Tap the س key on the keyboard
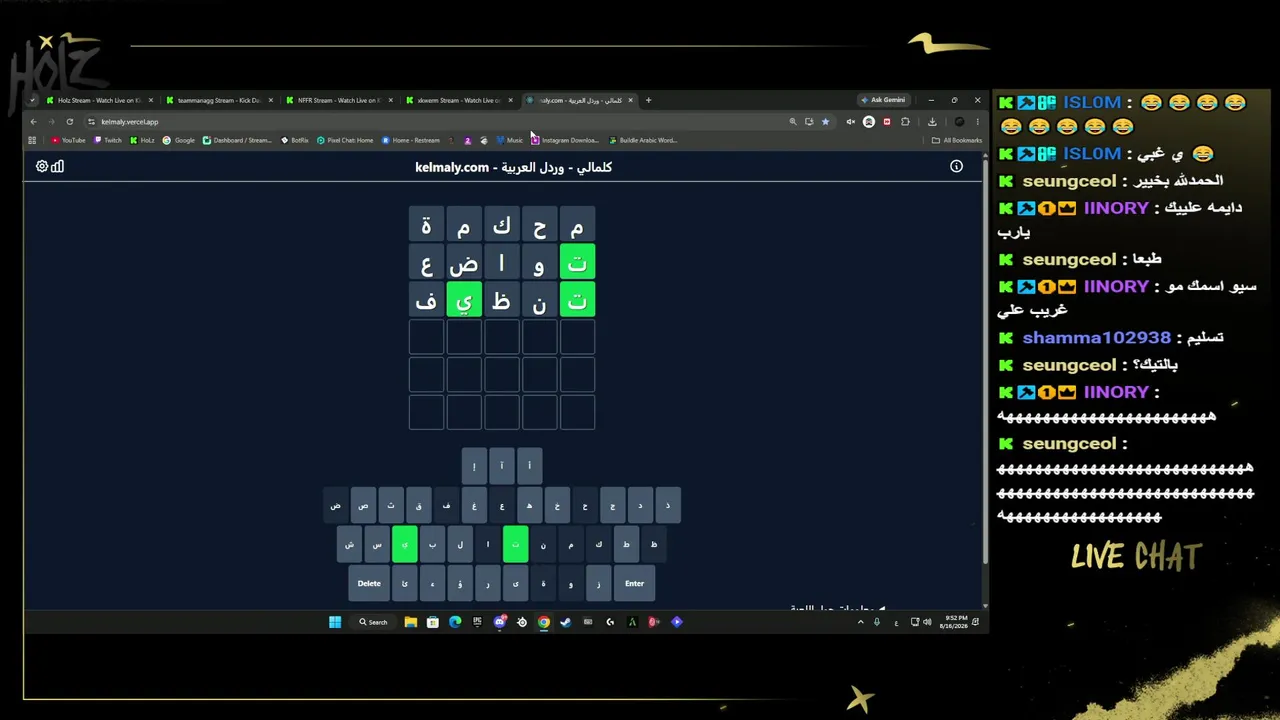This screenshot has width=1280, height=720. point(377,545)
